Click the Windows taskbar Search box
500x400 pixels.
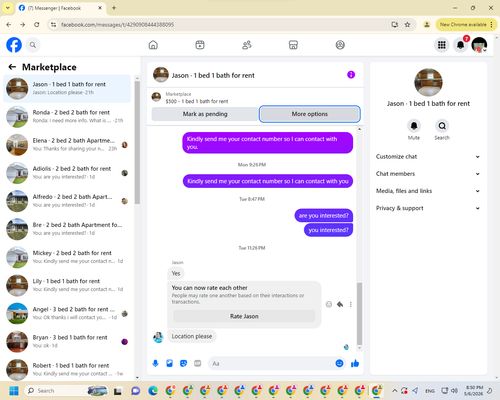(x=66, y=391)
